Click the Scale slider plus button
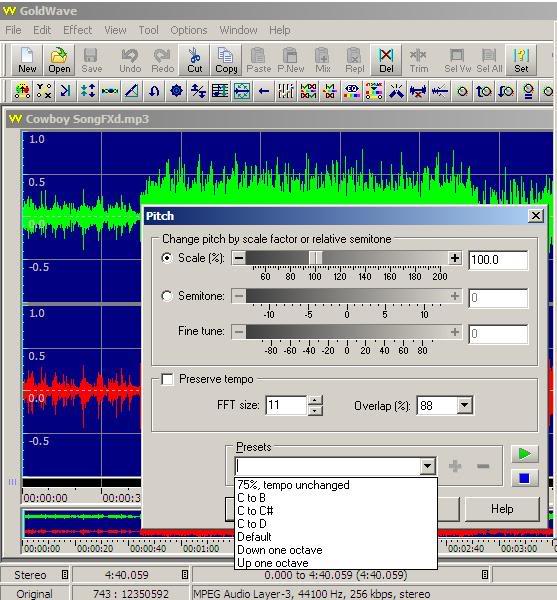Screen dimensions: 557x600 [x=454, y=258]
